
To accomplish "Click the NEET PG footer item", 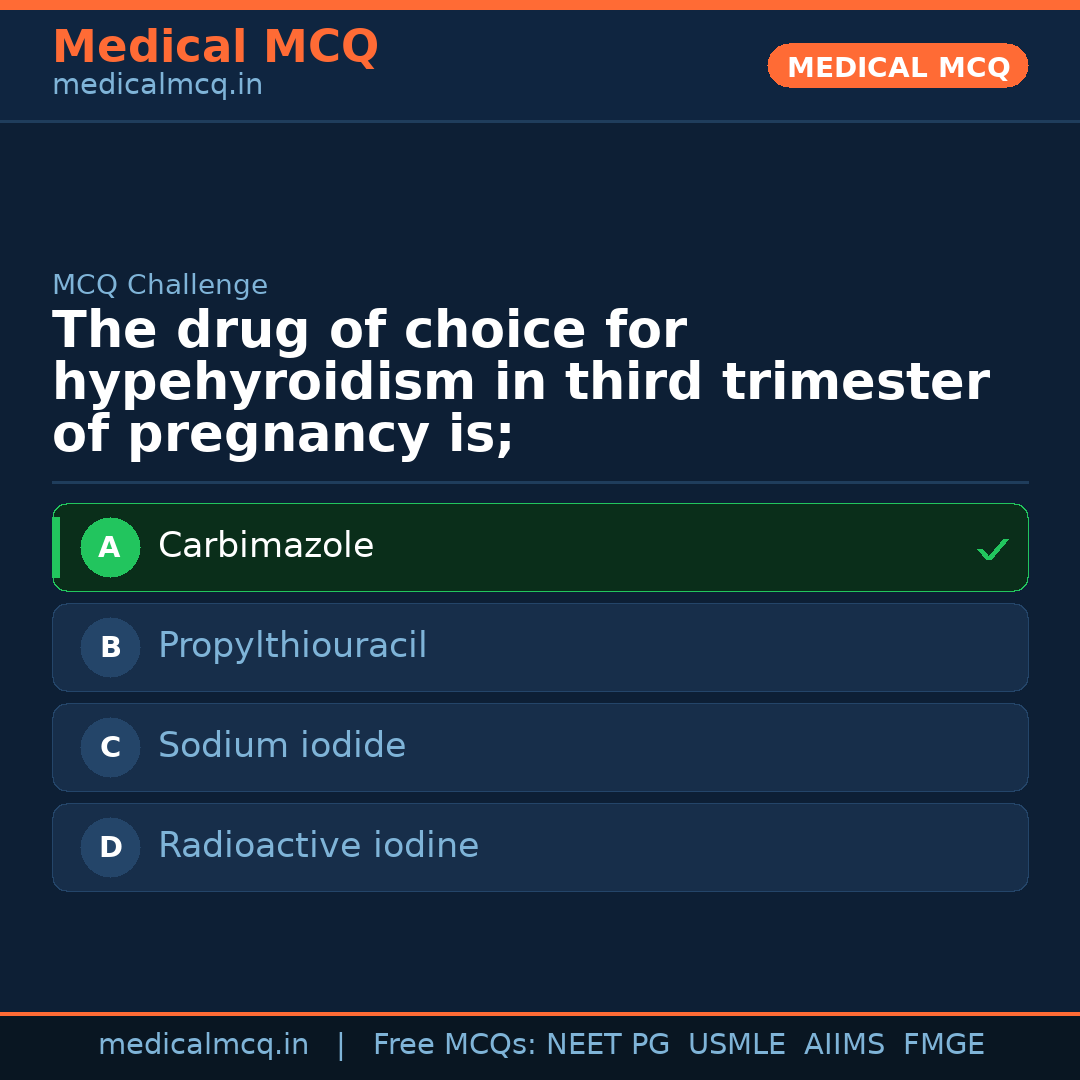I will [x=608, y=1045].
